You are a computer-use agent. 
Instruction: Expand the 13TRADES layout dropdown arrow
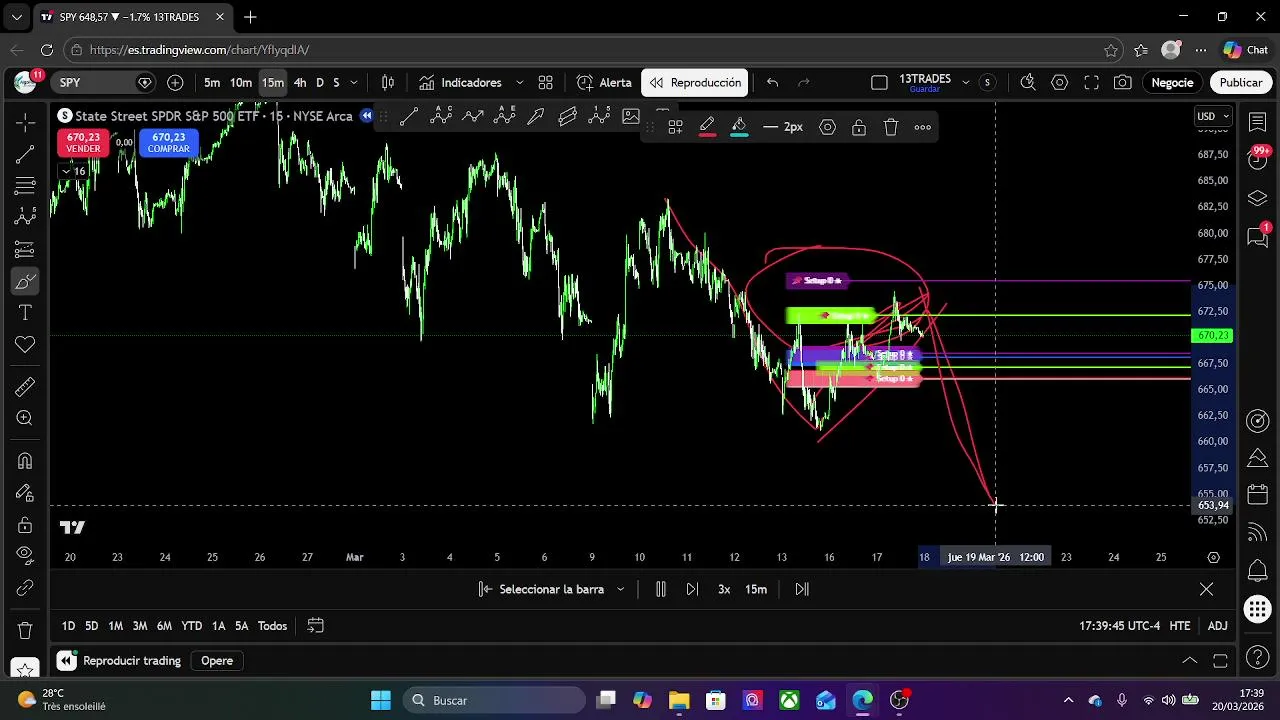965,83
